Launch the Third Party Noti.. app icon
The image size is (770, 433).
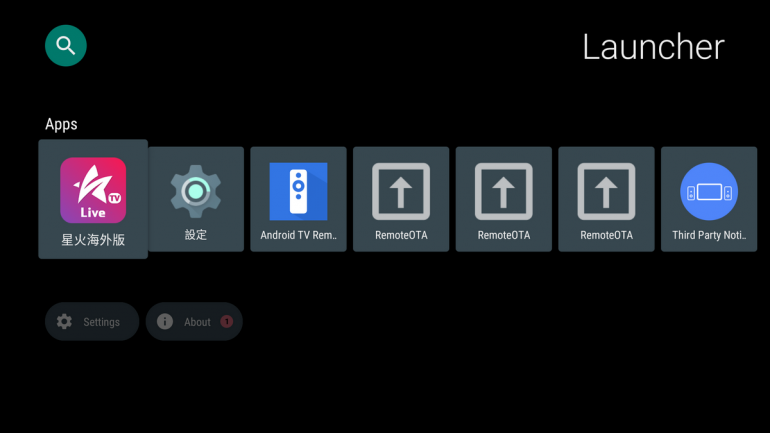click(709, 191)
